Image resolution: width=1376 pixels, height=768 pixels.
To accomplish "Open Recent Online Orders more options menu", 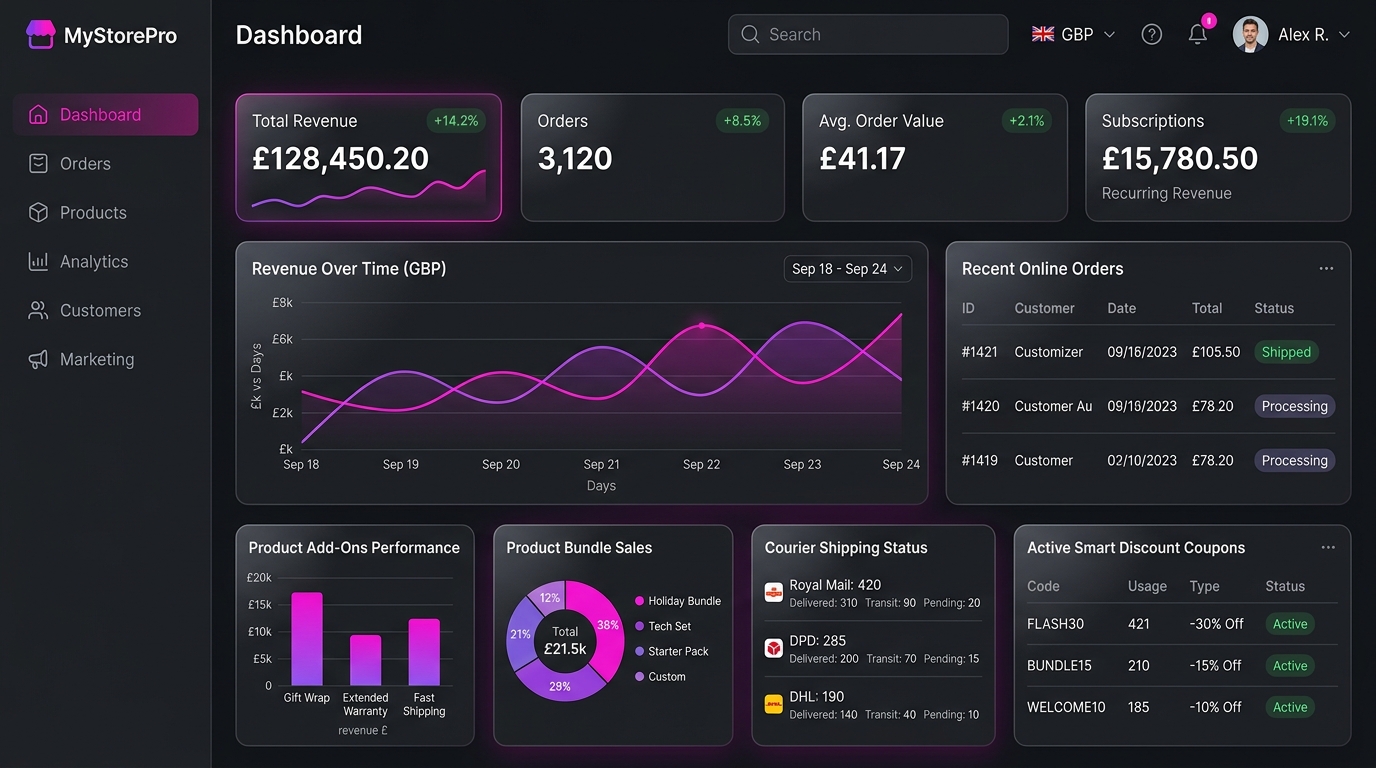I will coord(1326,268).
